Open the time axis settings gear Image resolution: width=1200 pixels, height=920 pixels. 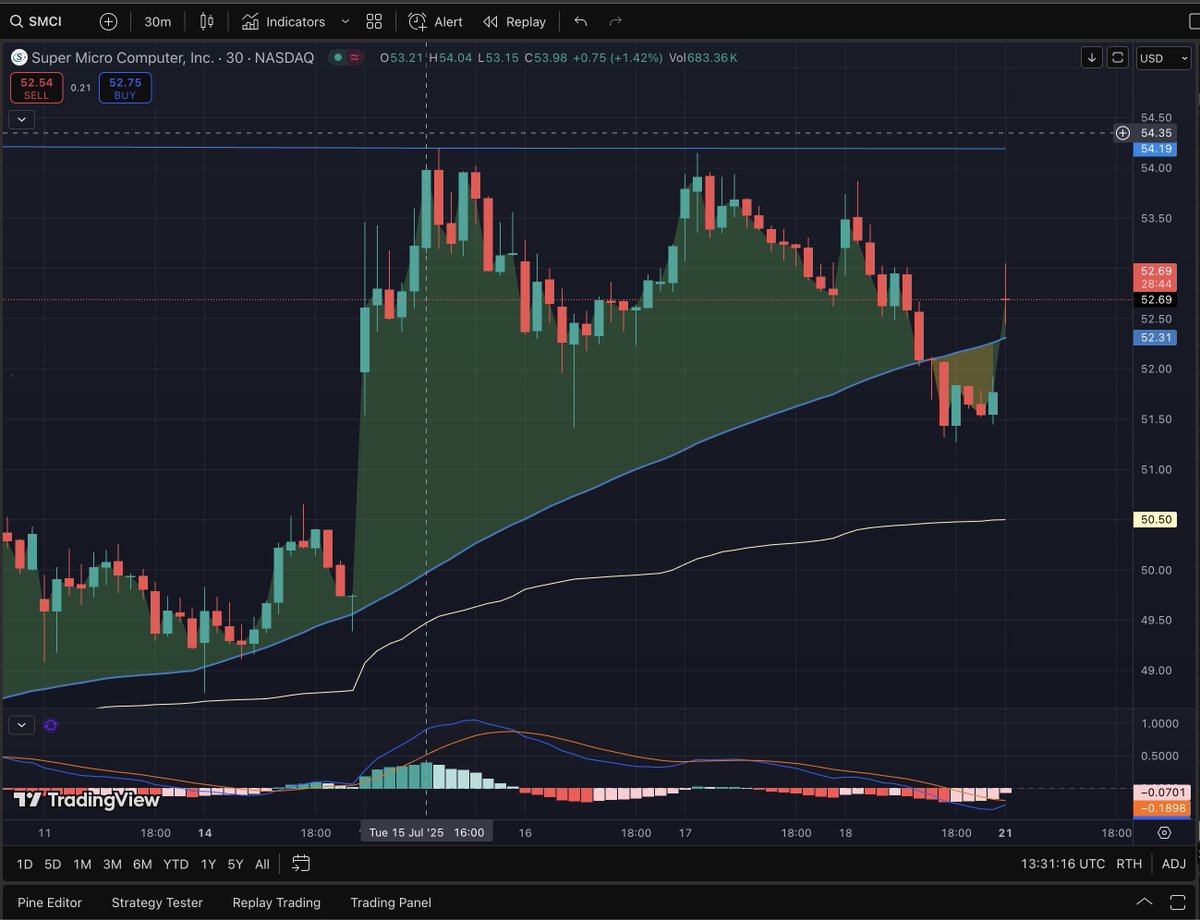[x=1164, y=832]
